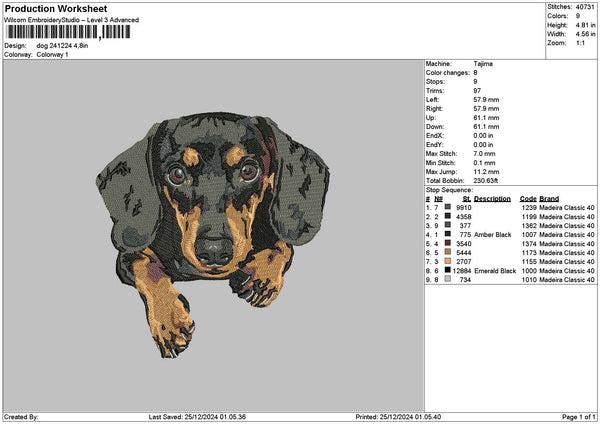Select the color swatch for code 1155
Viewport: 600px width, 424px height.
tap(448, 261)
